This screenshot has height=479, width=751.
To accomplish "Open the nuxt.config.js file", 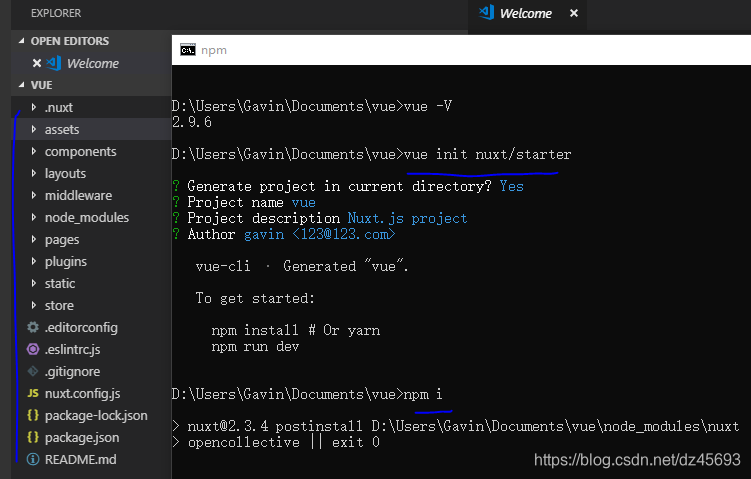I will (x=91, y=394).
